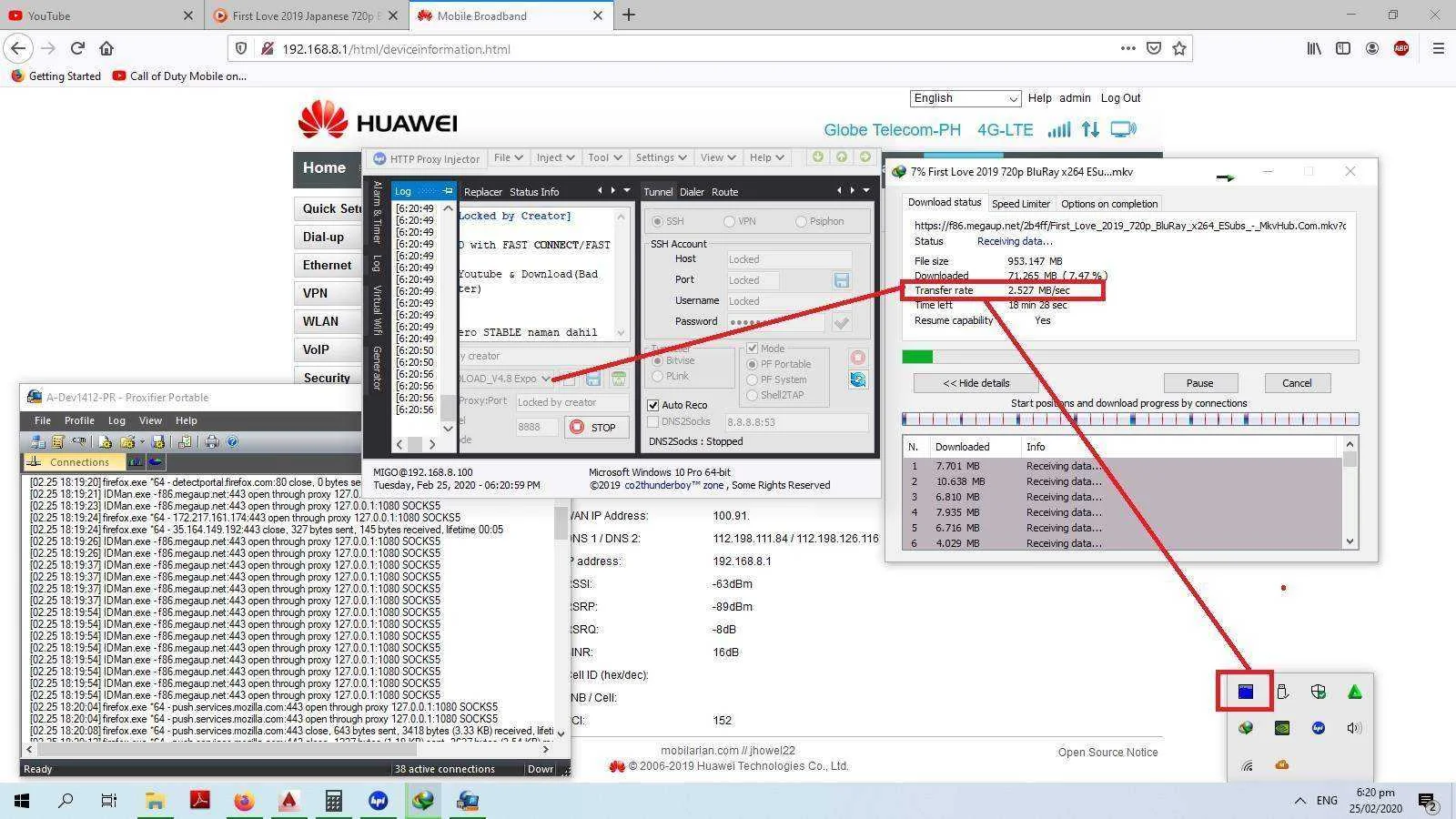This screenshot has height=819, width=1456.
Task: Choose the Shell2TAP mode radio button
Action: coord(752,395)
